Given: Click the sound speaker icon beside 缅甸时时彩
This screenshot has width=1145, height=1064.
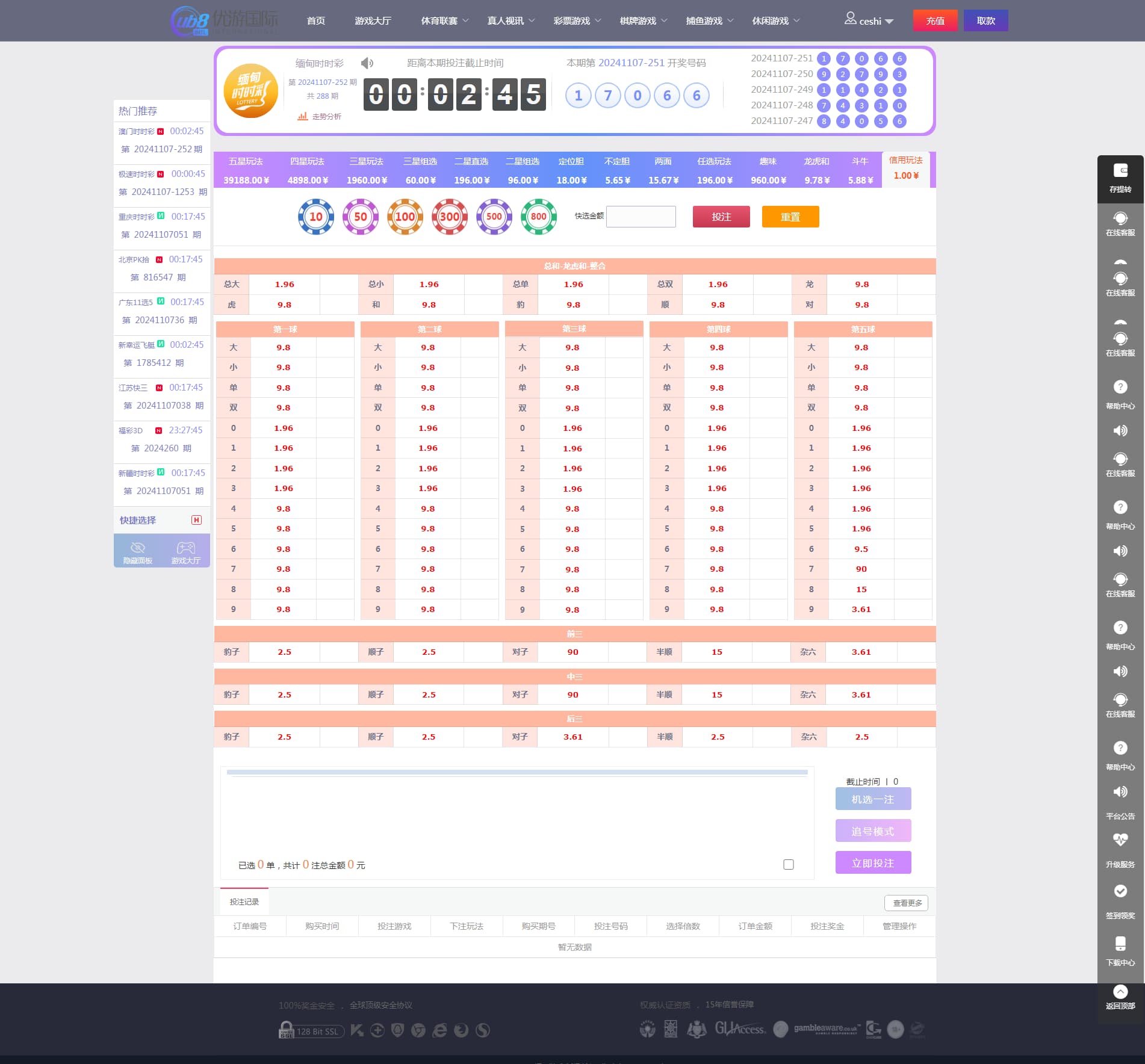Looking at the screenshot, I should [x=367, y=63].
